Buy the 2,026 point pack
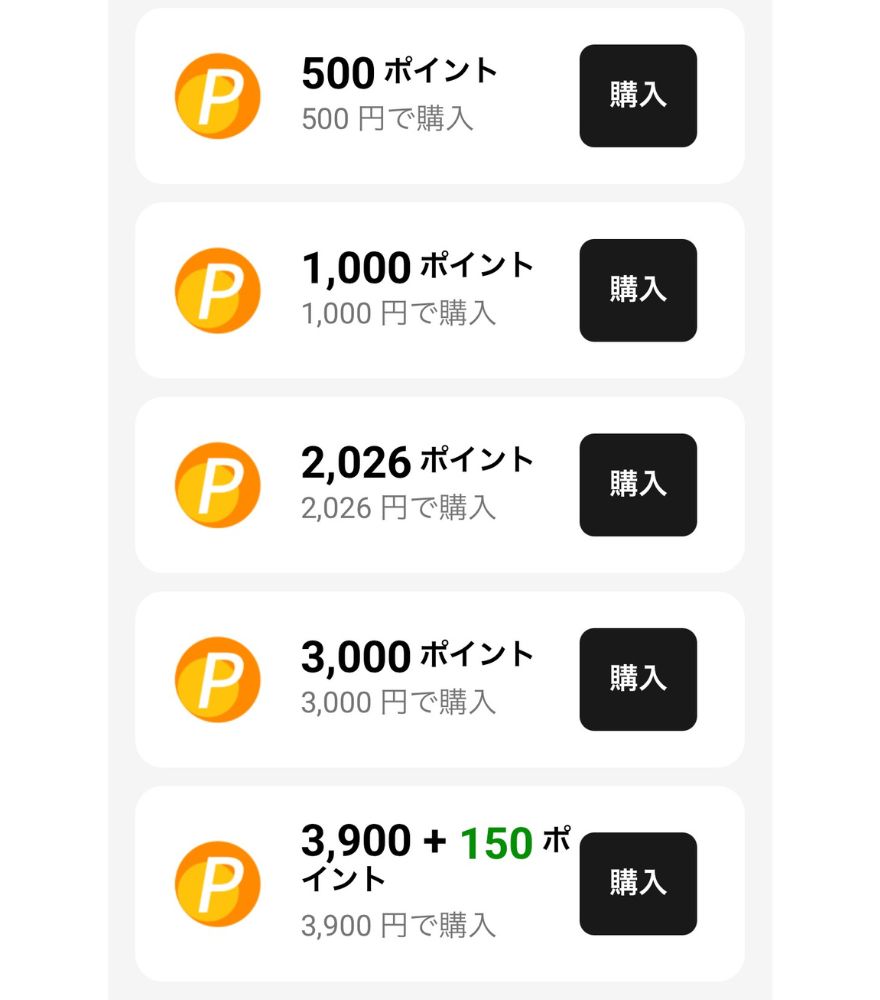Screen dimensions: 880x1000 coord(638,485)
